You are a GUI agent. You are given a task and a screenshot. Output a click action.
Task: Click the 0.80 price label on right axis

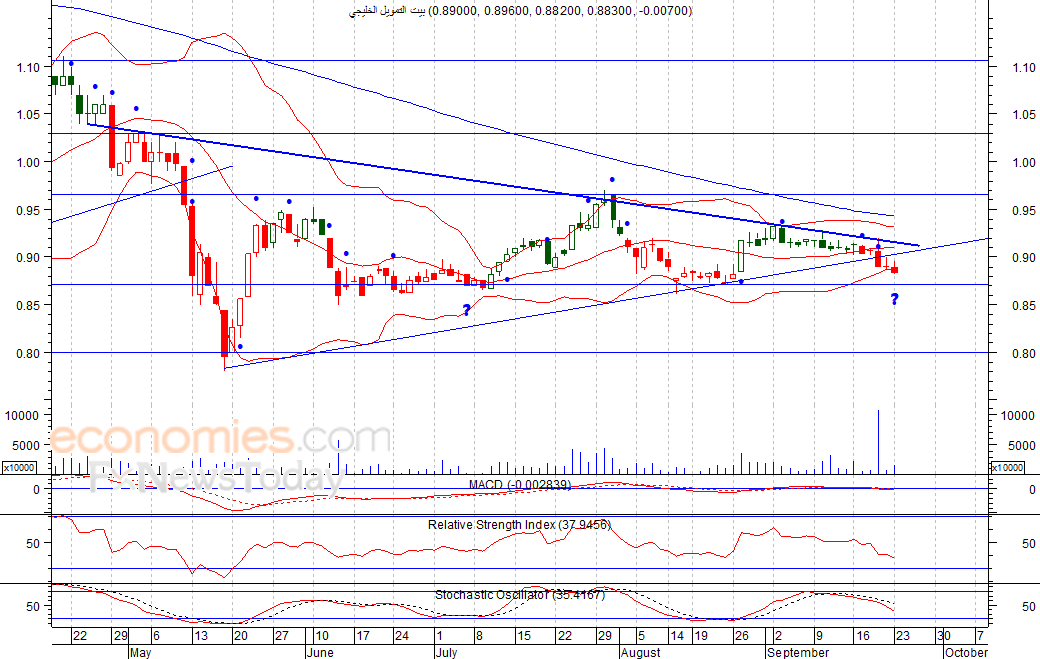point(1024,353)
